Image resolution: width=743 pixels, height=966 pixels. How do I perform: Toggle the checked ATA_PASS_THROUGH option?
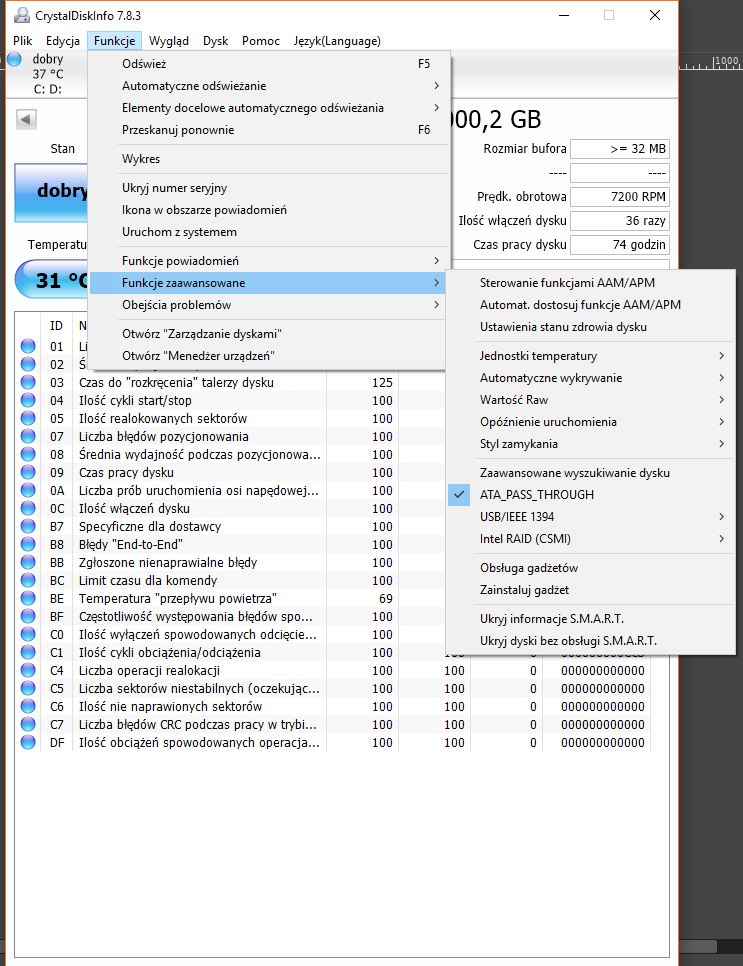pos(590,495)
